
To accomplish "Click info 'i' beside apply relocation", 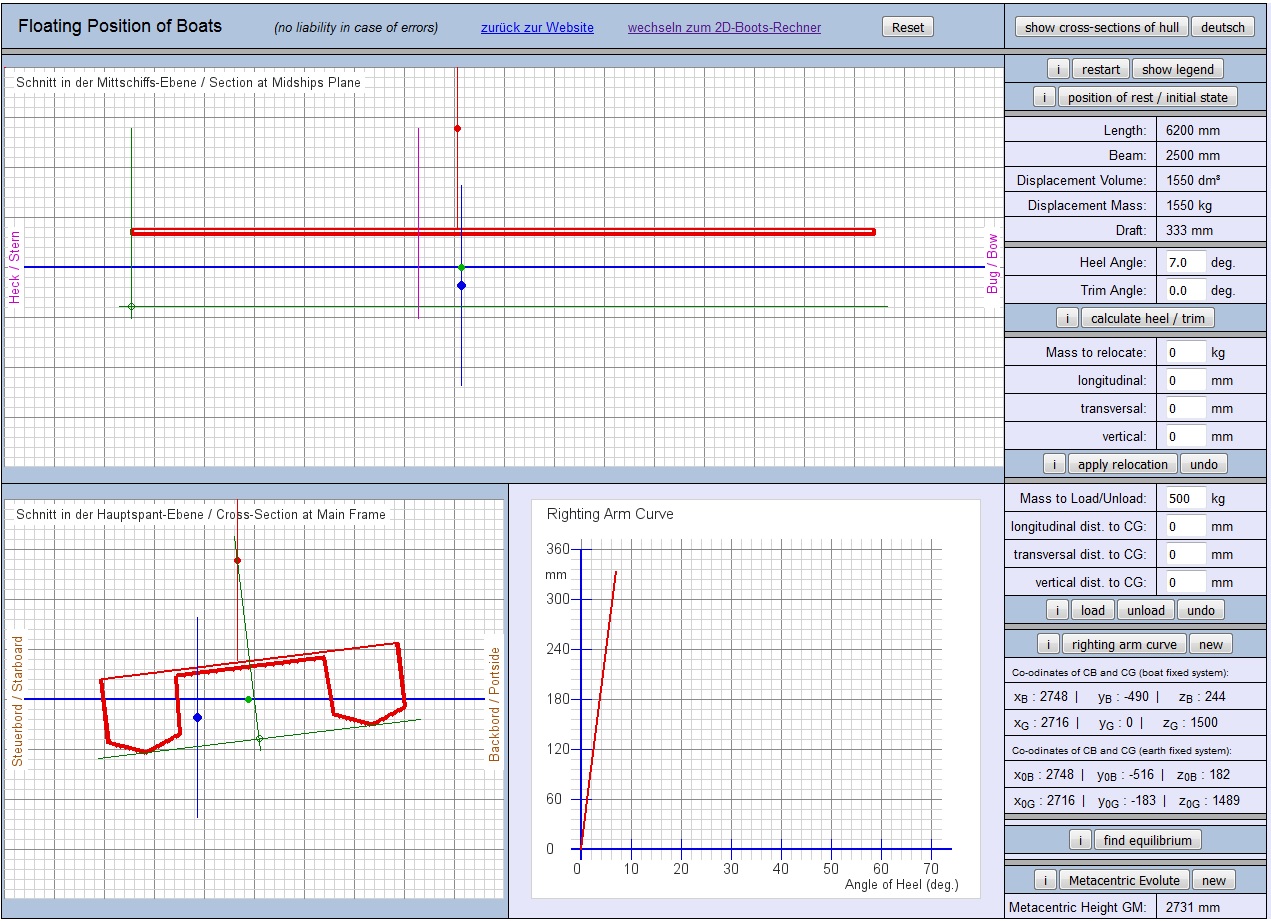I will coord(1054,464).
